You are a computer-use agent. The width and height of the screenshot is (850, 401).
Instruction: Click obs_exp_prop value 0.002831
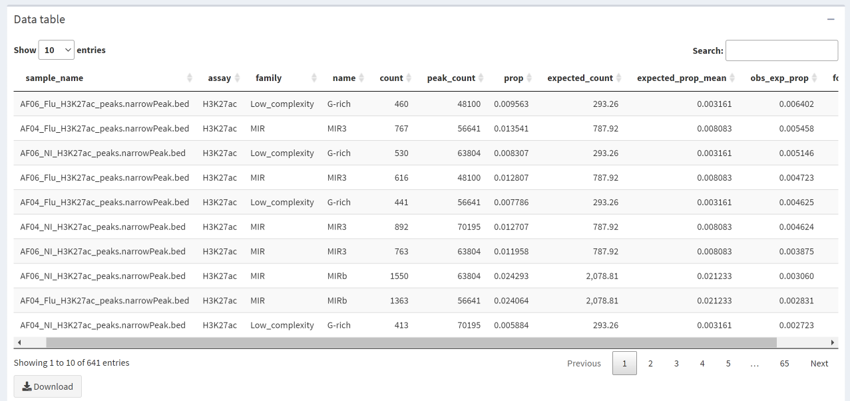[x=796, y=301]
